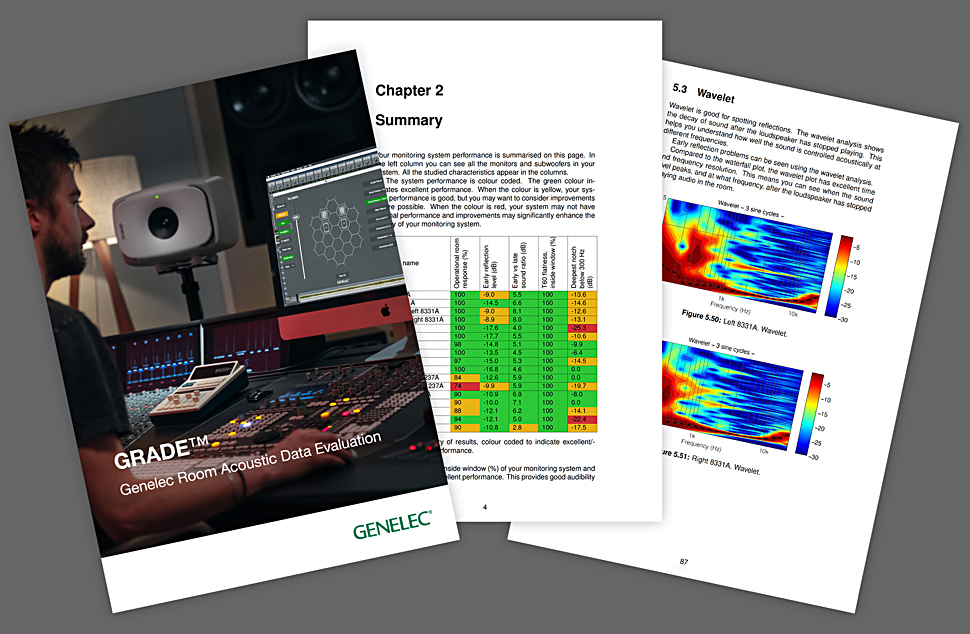970x634 pixels.
Task: Click the yellow "88" cell in the table
Action: 465,411
